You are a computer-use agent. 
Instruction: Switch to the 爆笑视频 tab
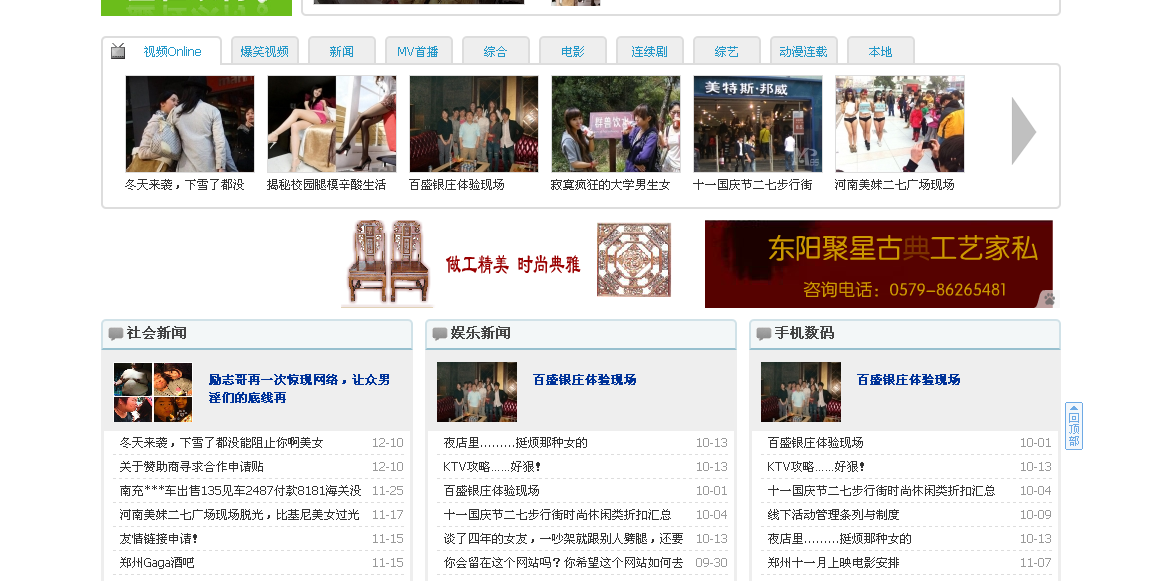[x=264, y=49]
